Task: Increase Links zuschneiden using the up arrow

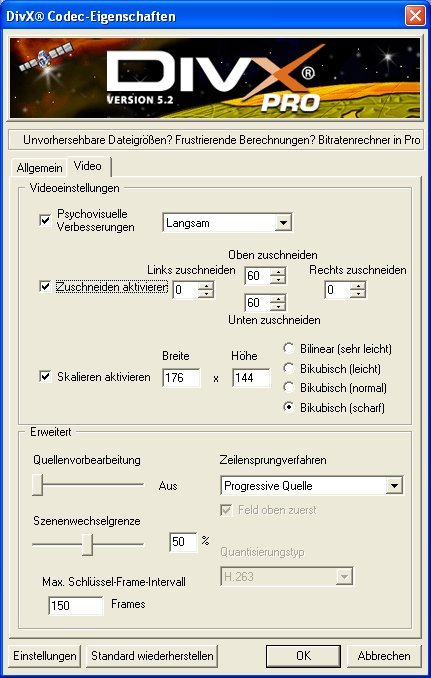Action: 206,286
